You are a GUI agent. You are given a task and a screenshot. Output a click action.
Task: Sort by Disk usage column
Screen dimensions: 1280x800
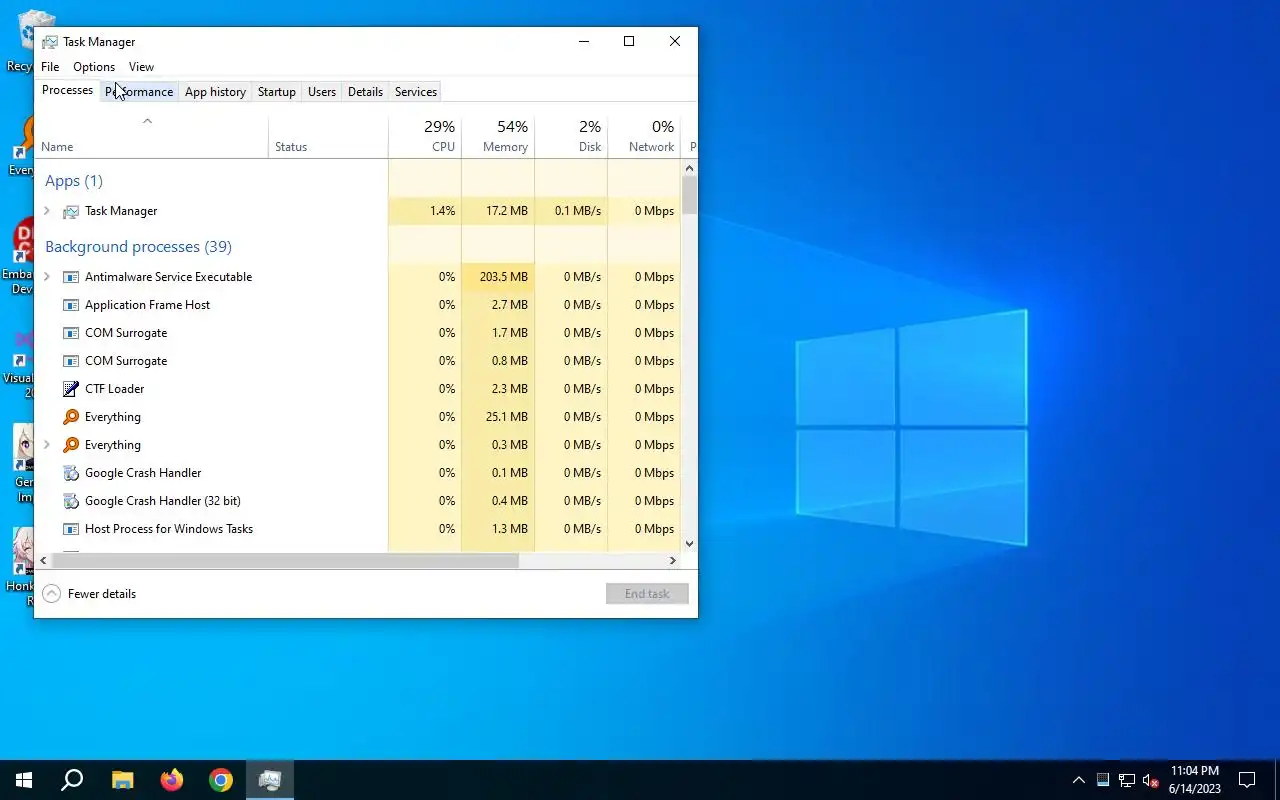571,136
